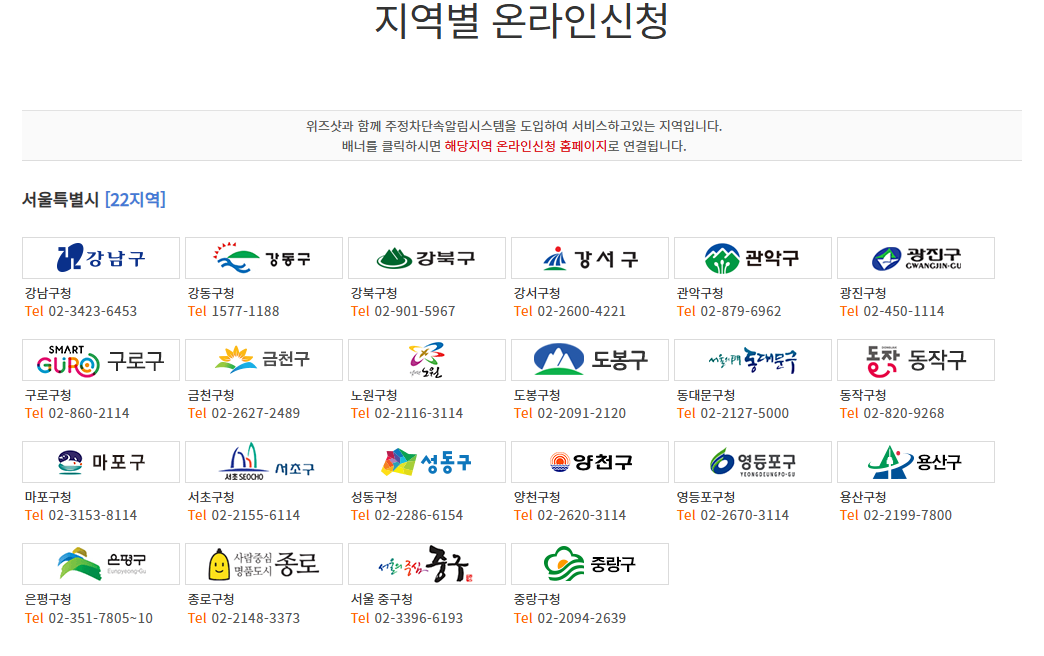Viewport: 1044px width, 656px height.
Task: Select the 금천구 logo banner
Action: 264,360
